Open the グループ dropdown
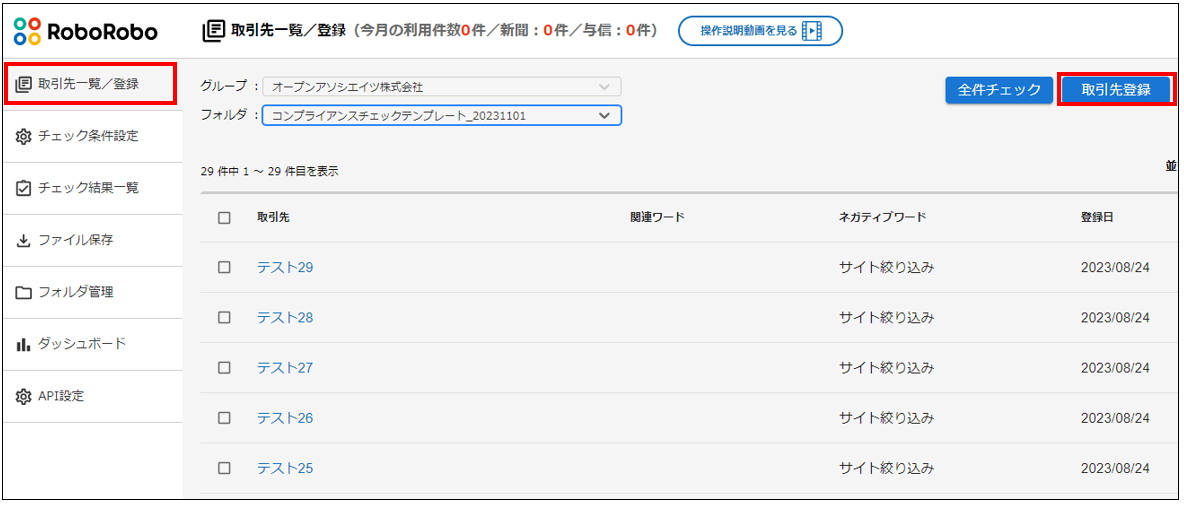The image size is (1184, 505). (440, 87)
